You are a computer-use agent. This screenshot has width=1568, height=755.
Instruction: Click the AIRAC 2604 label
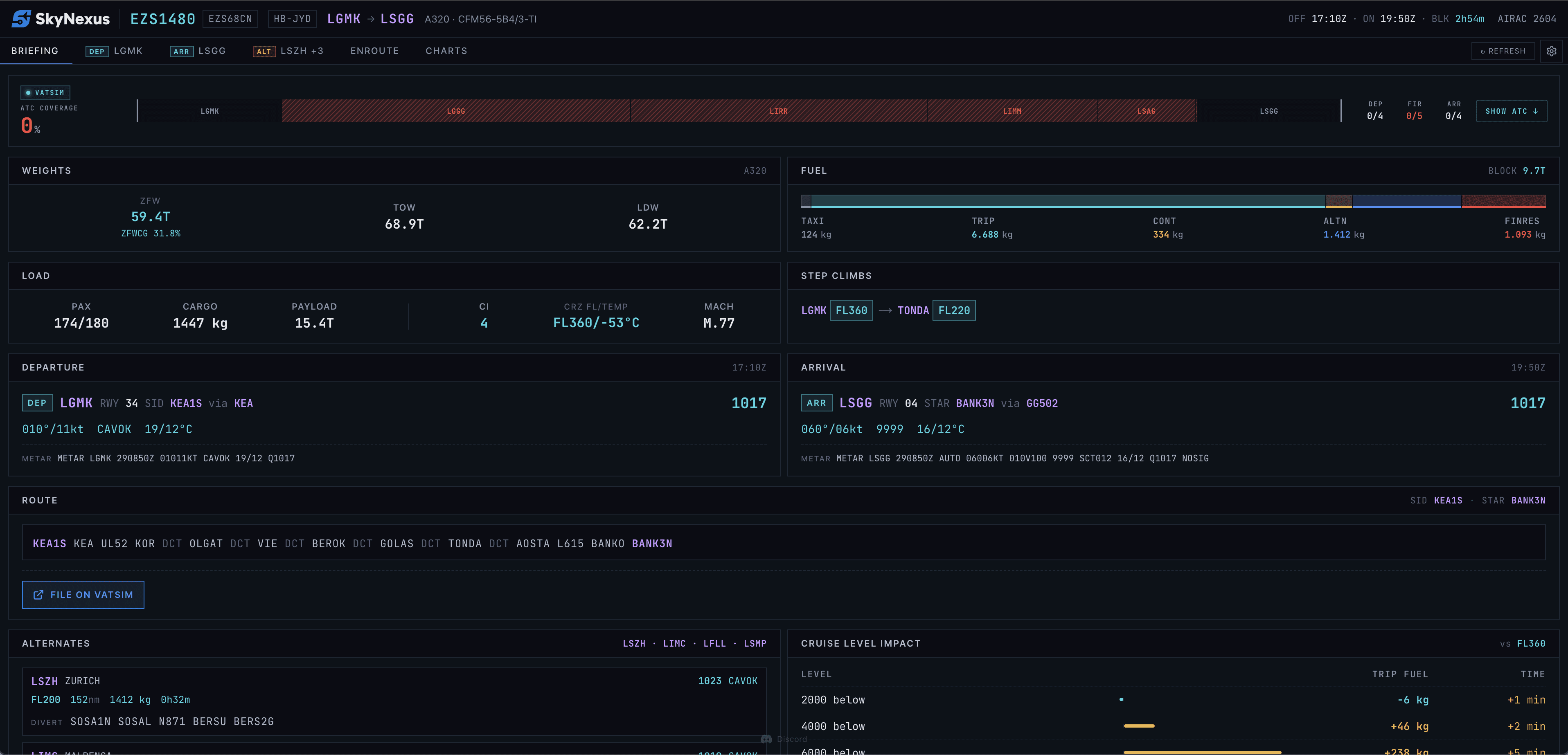(x=1527, y=19)
